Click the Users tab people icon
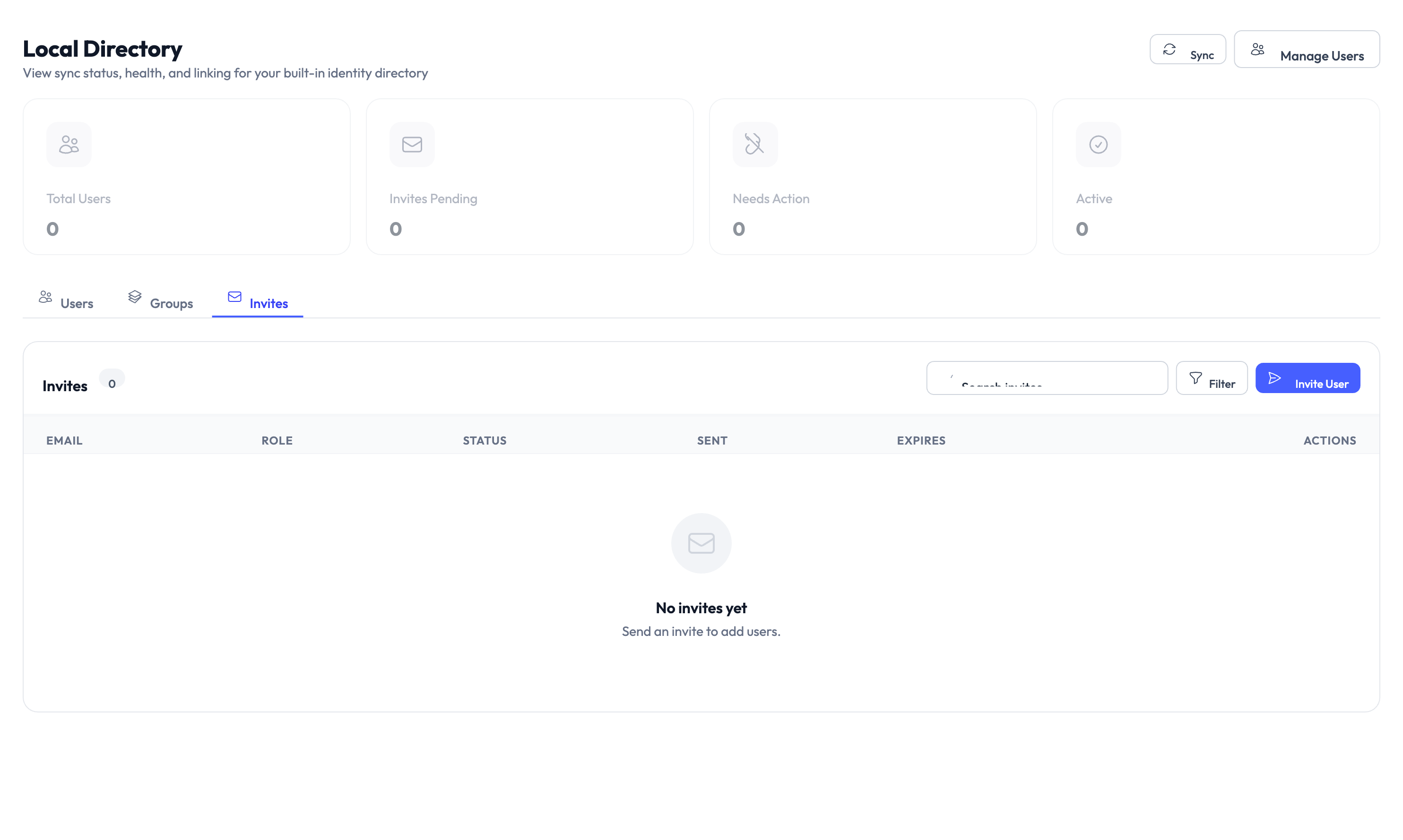Screen dimensions: 1403x840 click(45, 296)
